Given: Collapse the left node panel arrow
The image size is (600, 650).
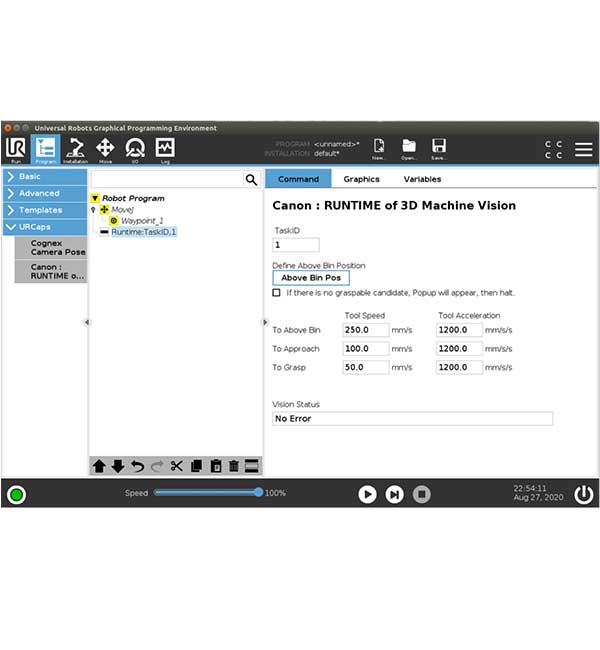Looking at the screenshot, I should pos(87,322).
